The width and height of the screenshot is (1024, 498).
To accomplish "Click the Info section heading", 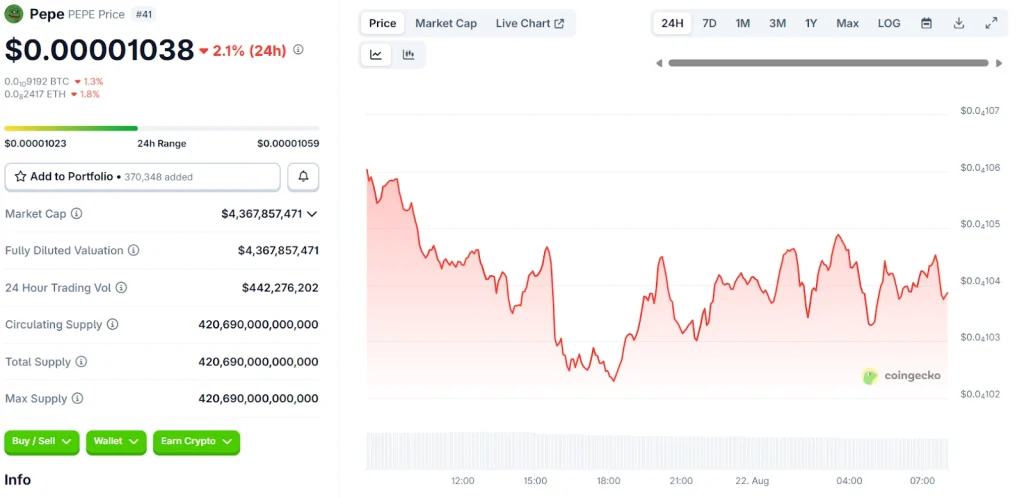I will [x=18, y=480].
